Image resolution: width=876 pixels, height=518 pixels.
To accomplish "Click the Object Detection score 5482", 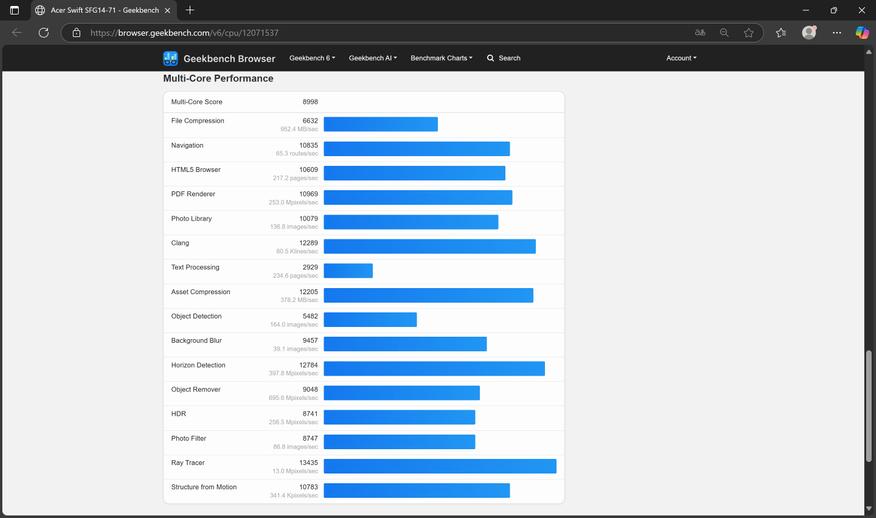I will (x=310, y=316).
